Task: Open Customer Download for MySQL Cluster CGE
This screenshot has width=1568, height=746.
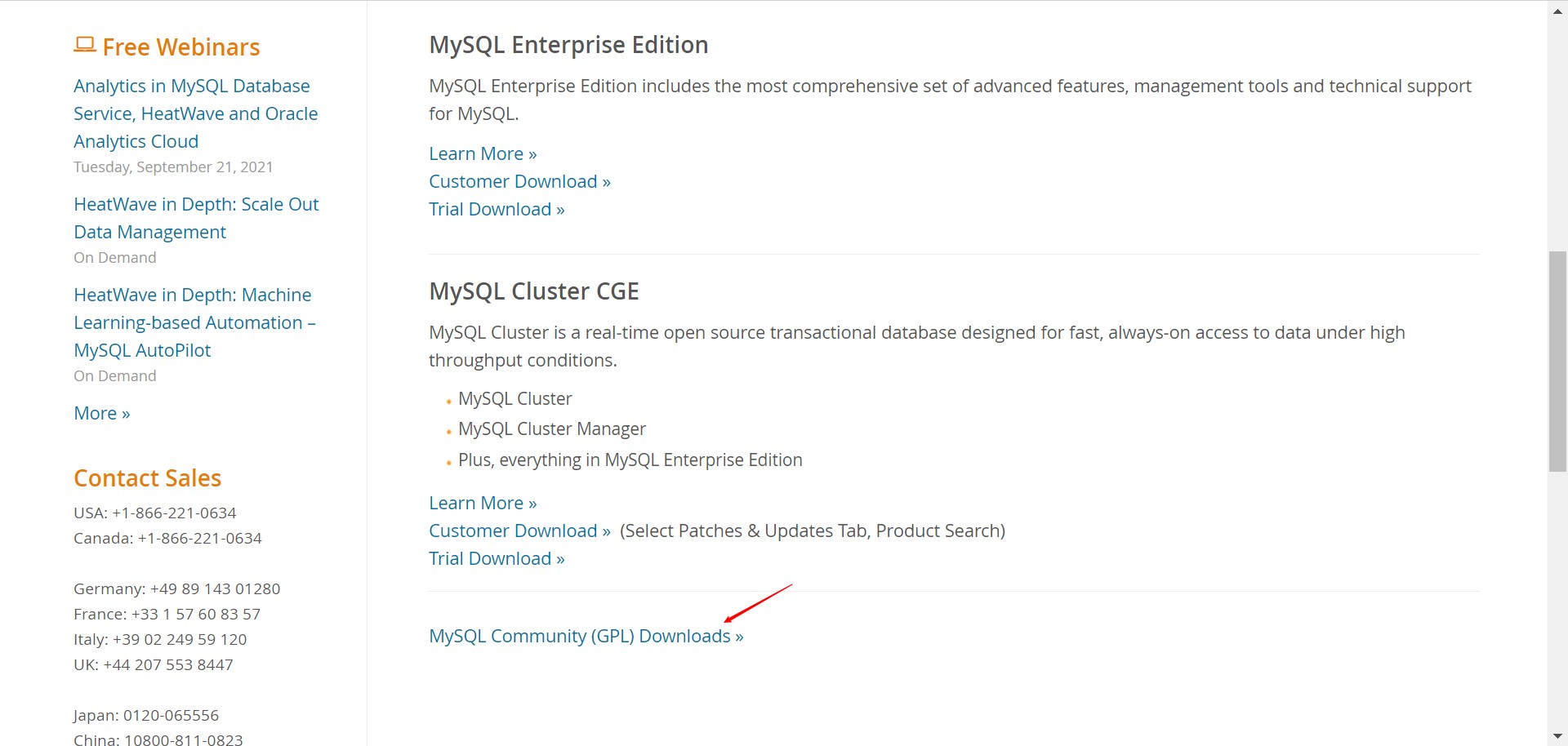Action: (x=513, y=531)
